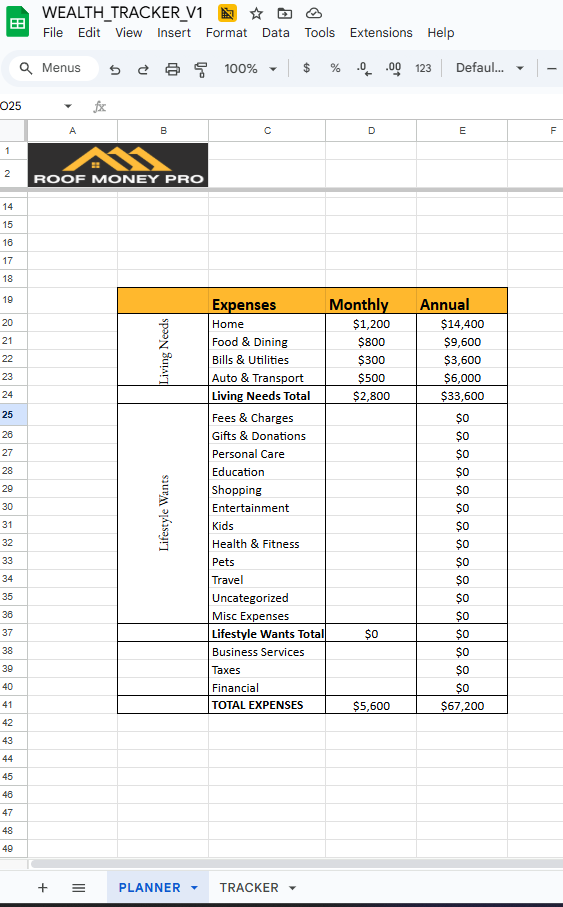Print the spreadsheet
Screen dimensions: 563x907
172,69
